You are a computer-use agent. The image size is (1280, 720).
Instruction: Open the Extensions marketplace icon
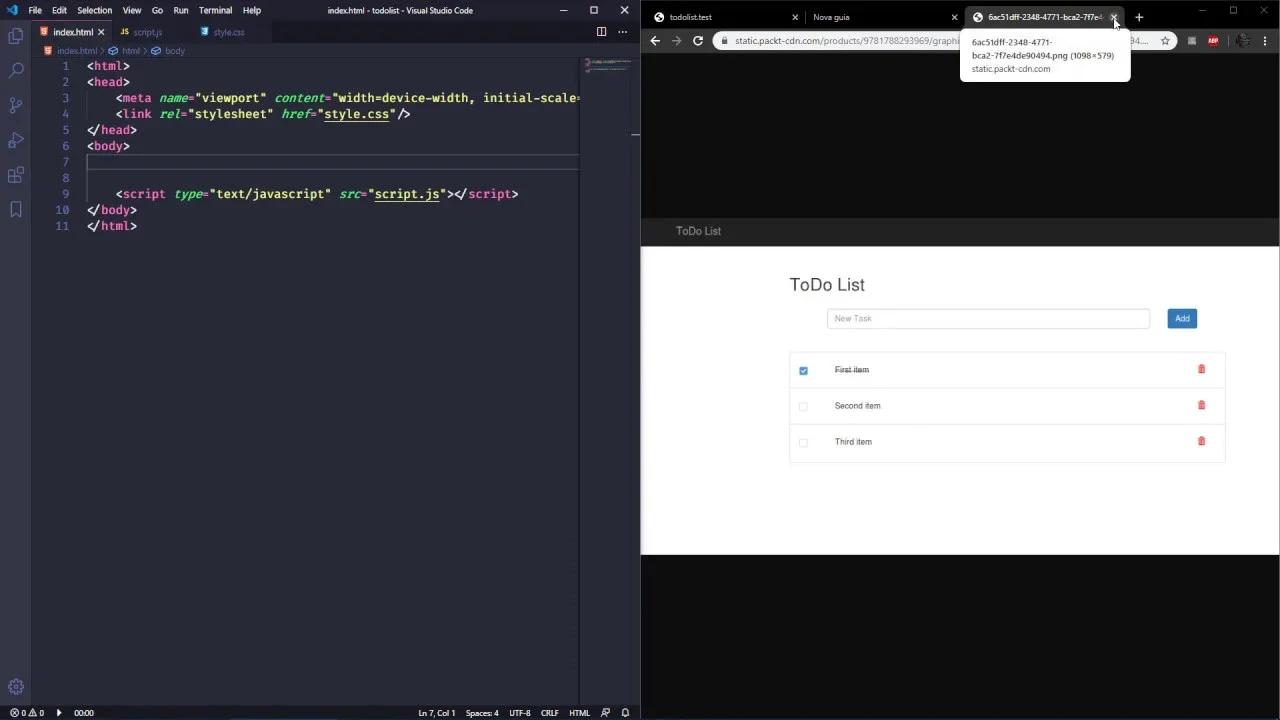click(x=16, y=175)
